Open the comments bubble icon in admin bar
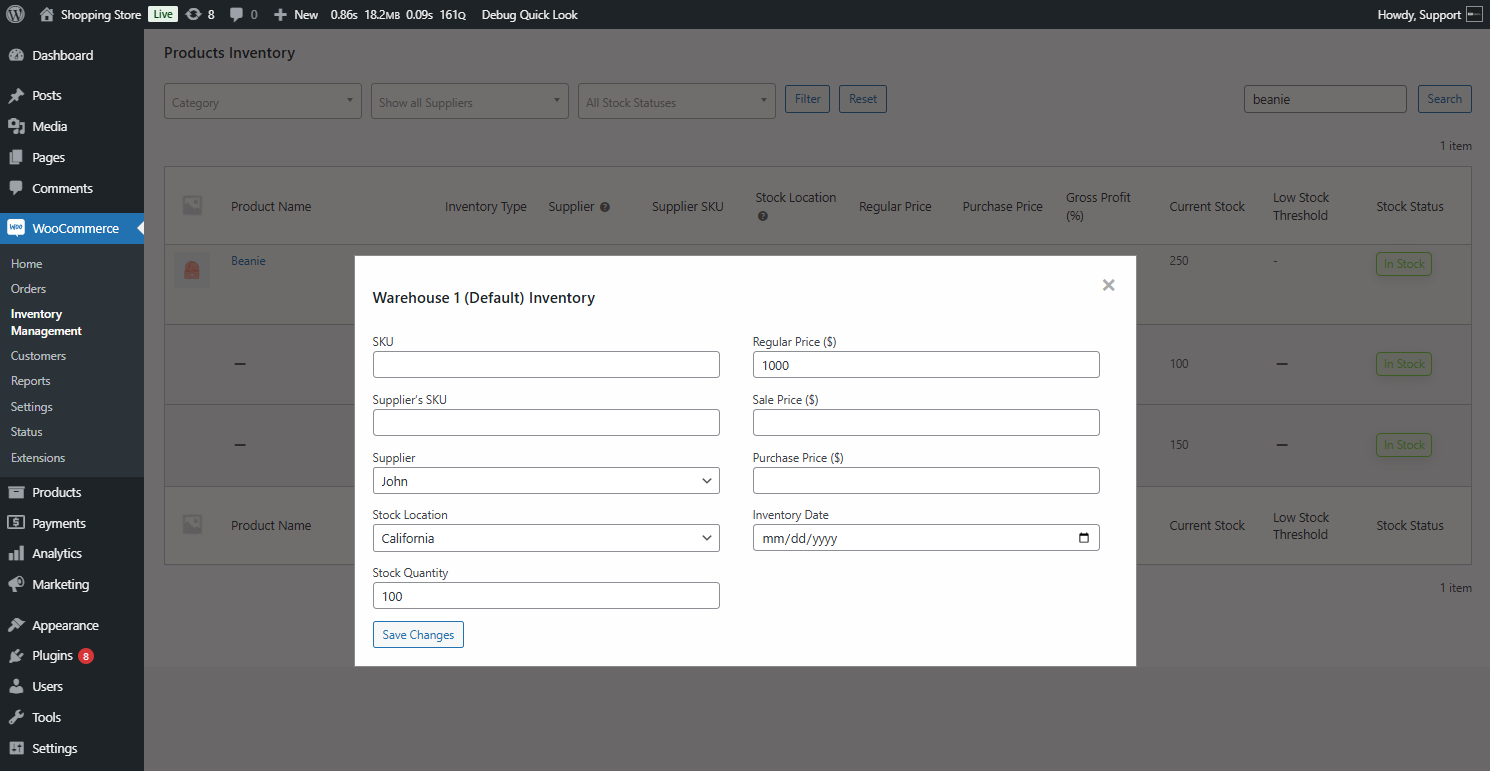The height and width of the screenshot is (771, 1490). (x=236, y=15)
